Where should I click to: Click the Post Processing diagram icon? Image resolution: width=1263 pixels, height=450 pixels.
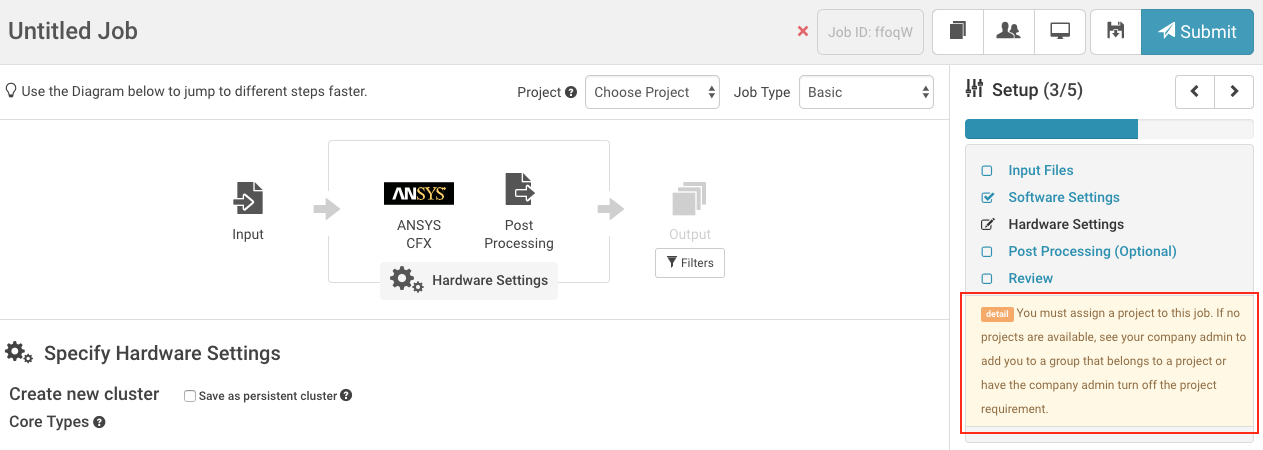pos(519,190)
